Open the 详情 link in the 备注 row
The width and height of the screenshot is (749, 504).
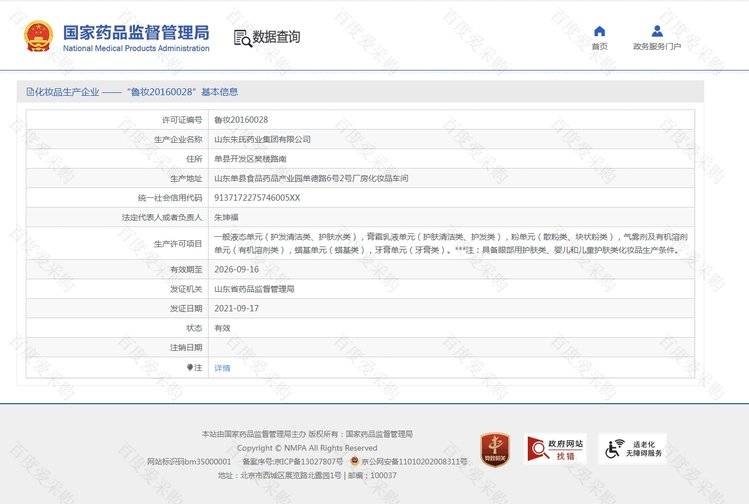[222, 368]
